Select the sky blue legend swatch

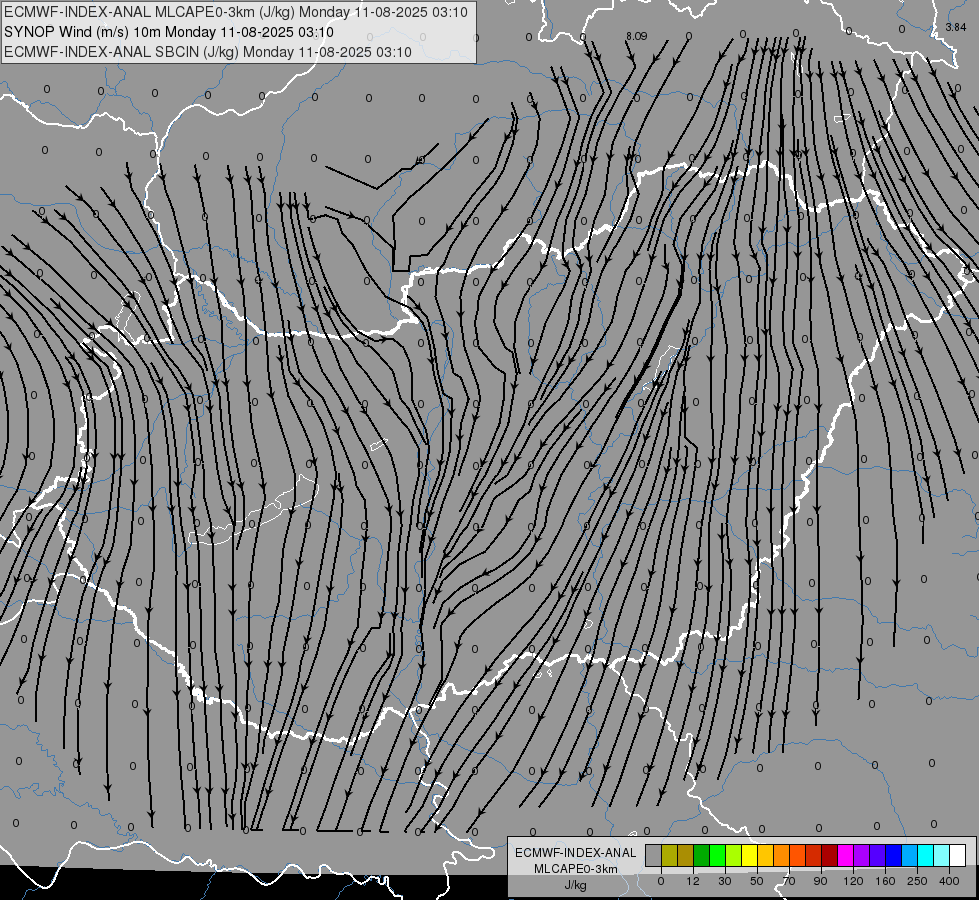tap(910, 855)
